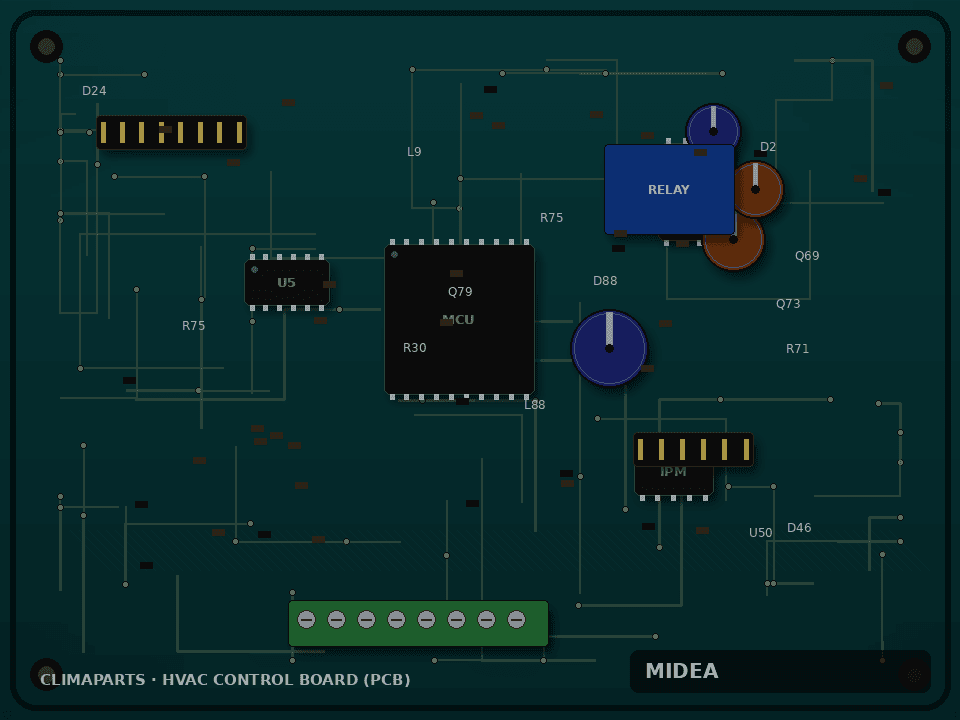Click the Q79 label on the MCU

click(460, 291)
